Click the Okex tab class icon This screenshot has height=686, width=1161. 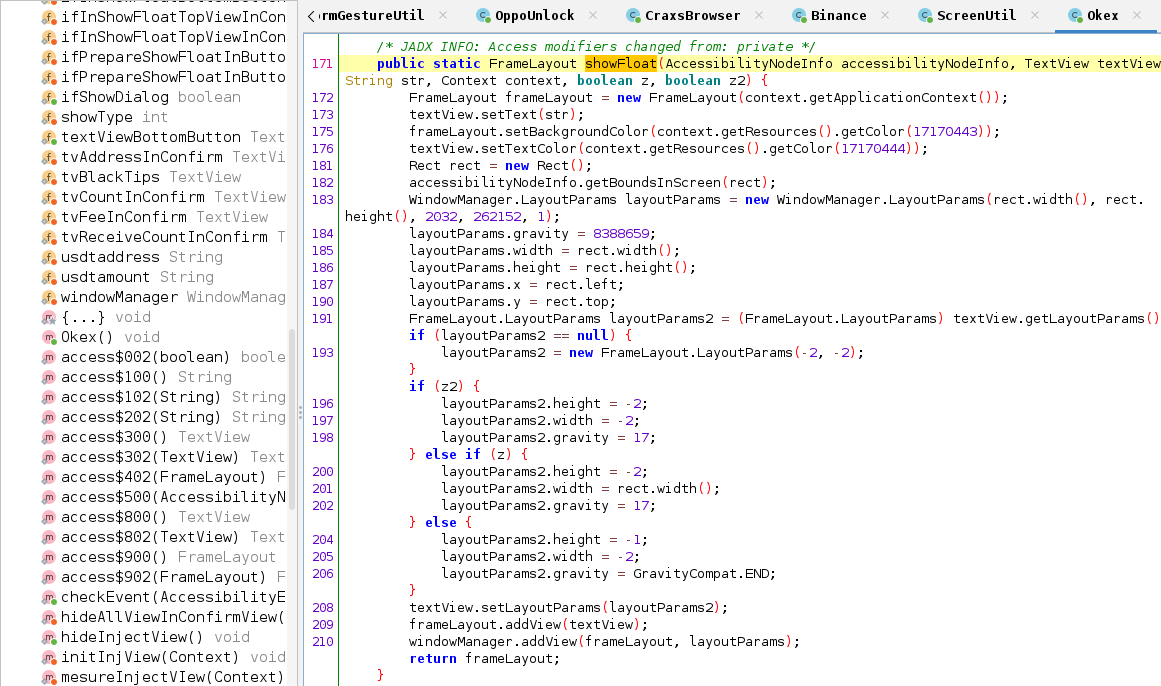point(1075,16)
